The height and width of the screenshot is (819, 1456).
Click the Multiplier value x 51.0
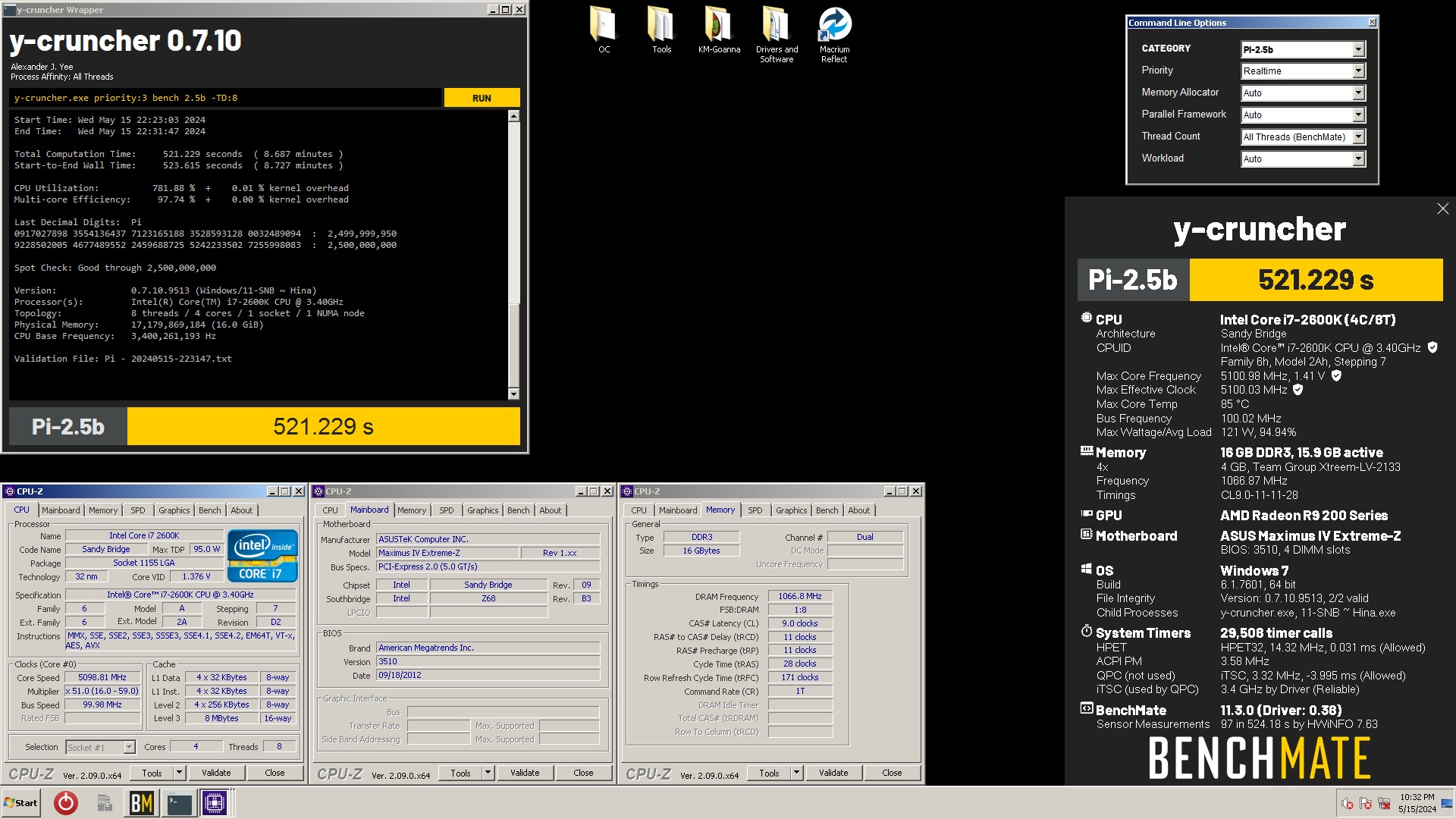point(102,691)
